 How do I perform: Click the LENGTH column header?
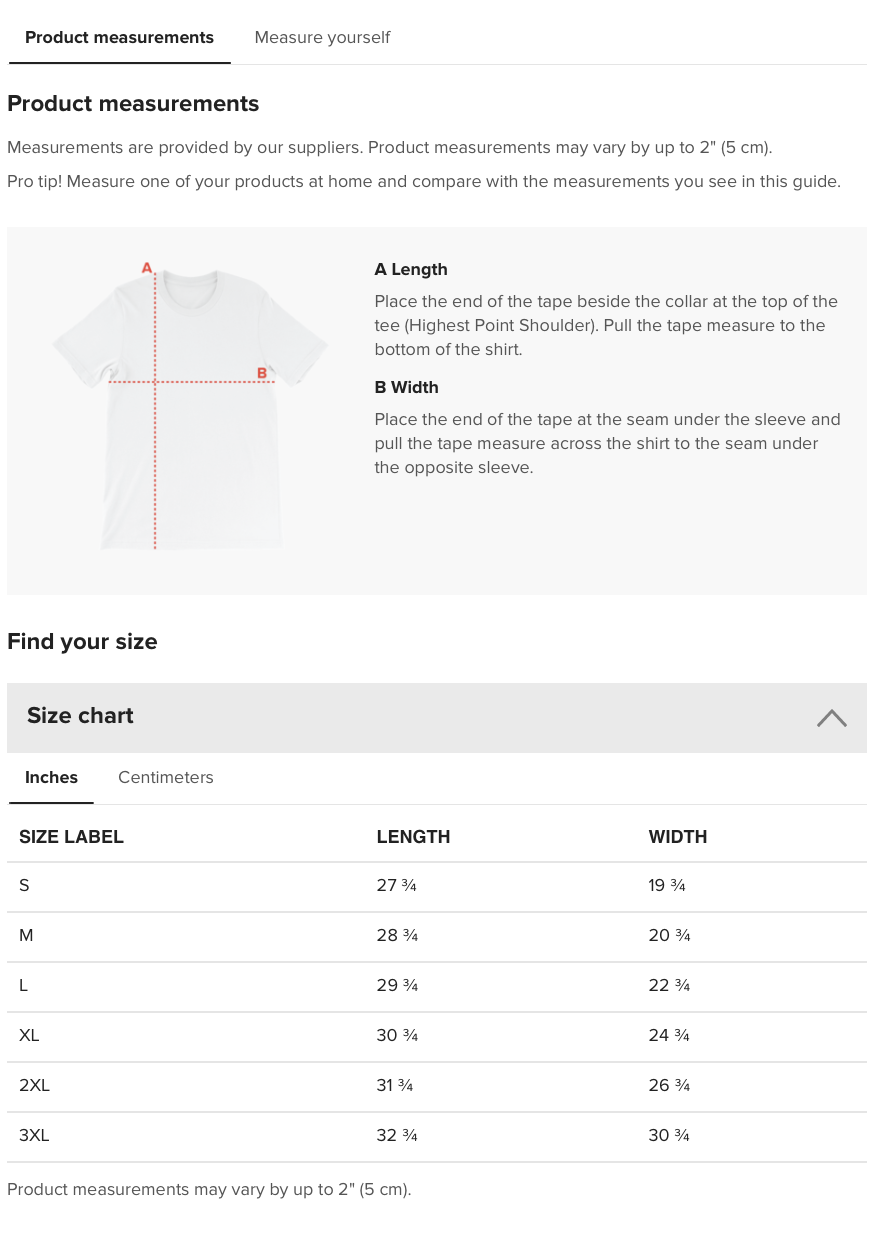413,837
